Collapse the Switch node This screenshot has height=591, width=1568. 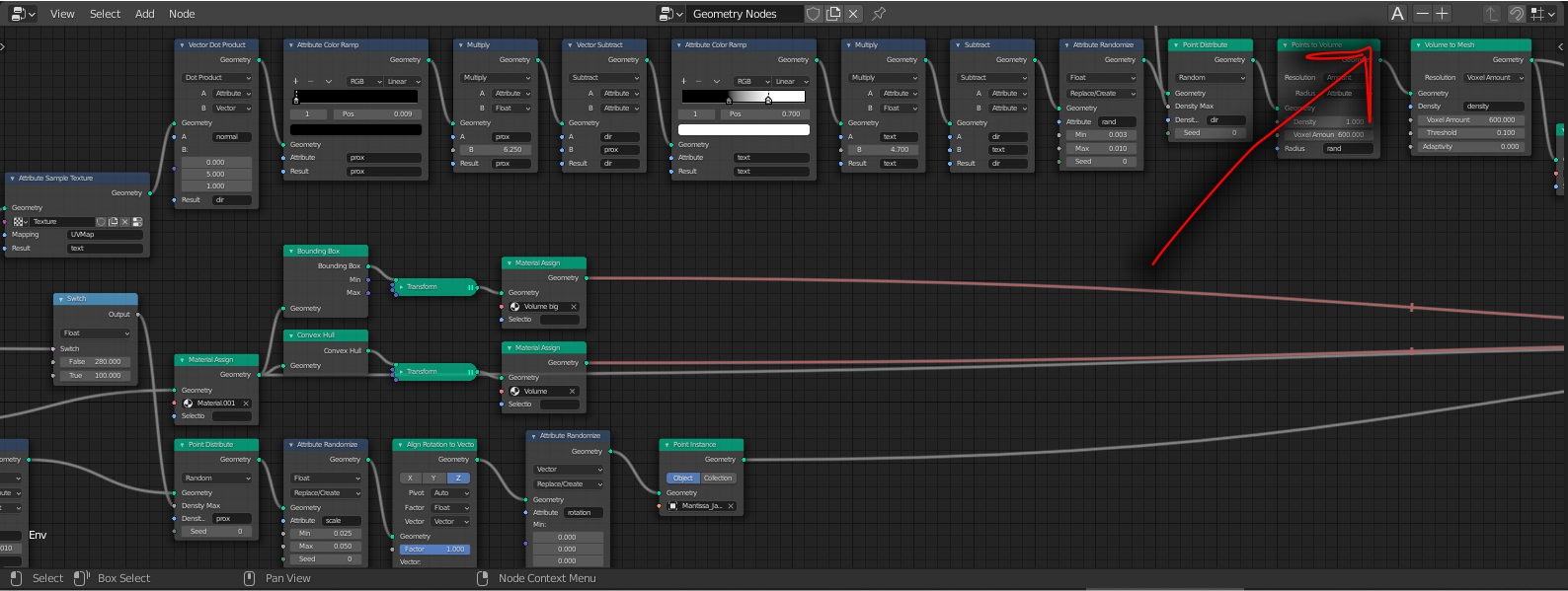click(60, 299)
